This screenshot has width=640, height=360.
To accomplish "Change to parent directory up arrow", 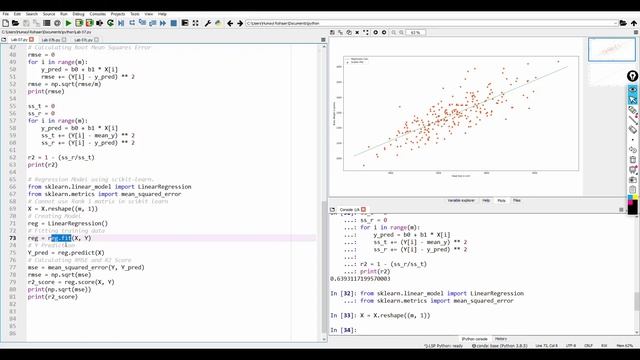I will point(633,23).
